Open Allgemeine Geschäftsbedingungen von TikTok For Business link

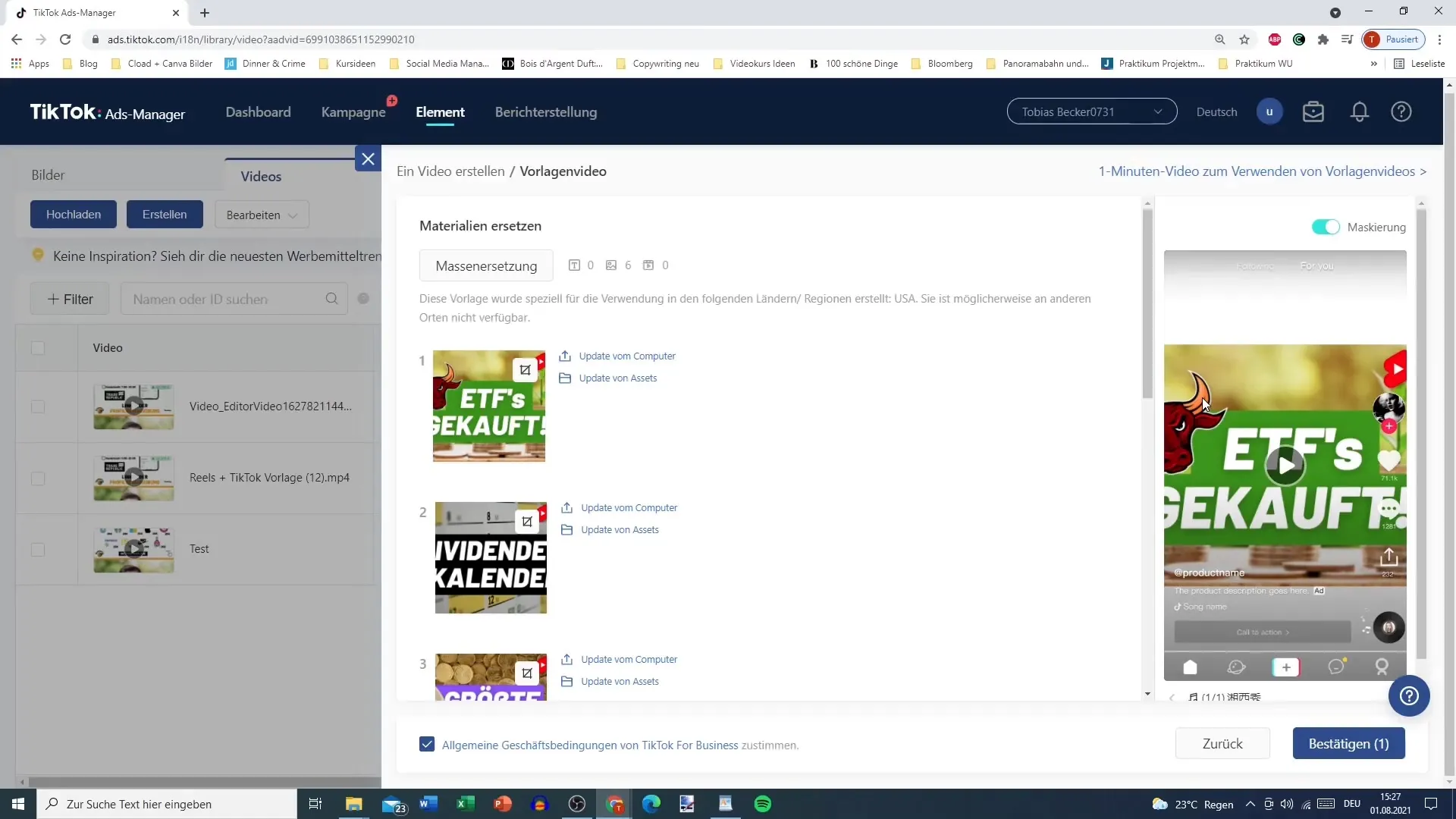590,745
